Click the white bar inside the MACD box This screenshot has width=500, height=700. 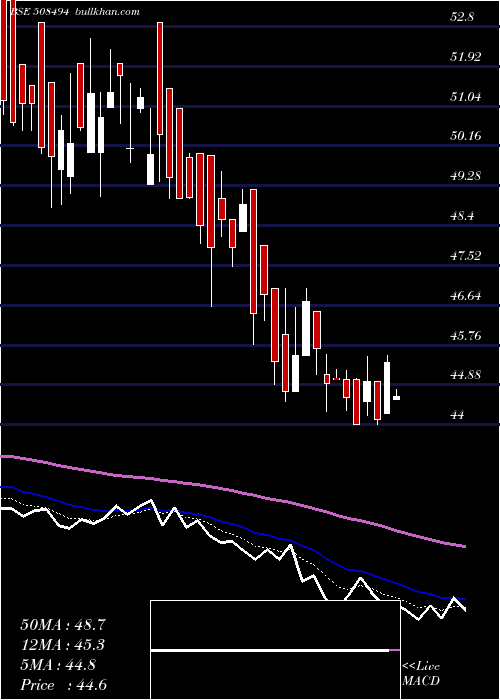[x=271, y=650]
